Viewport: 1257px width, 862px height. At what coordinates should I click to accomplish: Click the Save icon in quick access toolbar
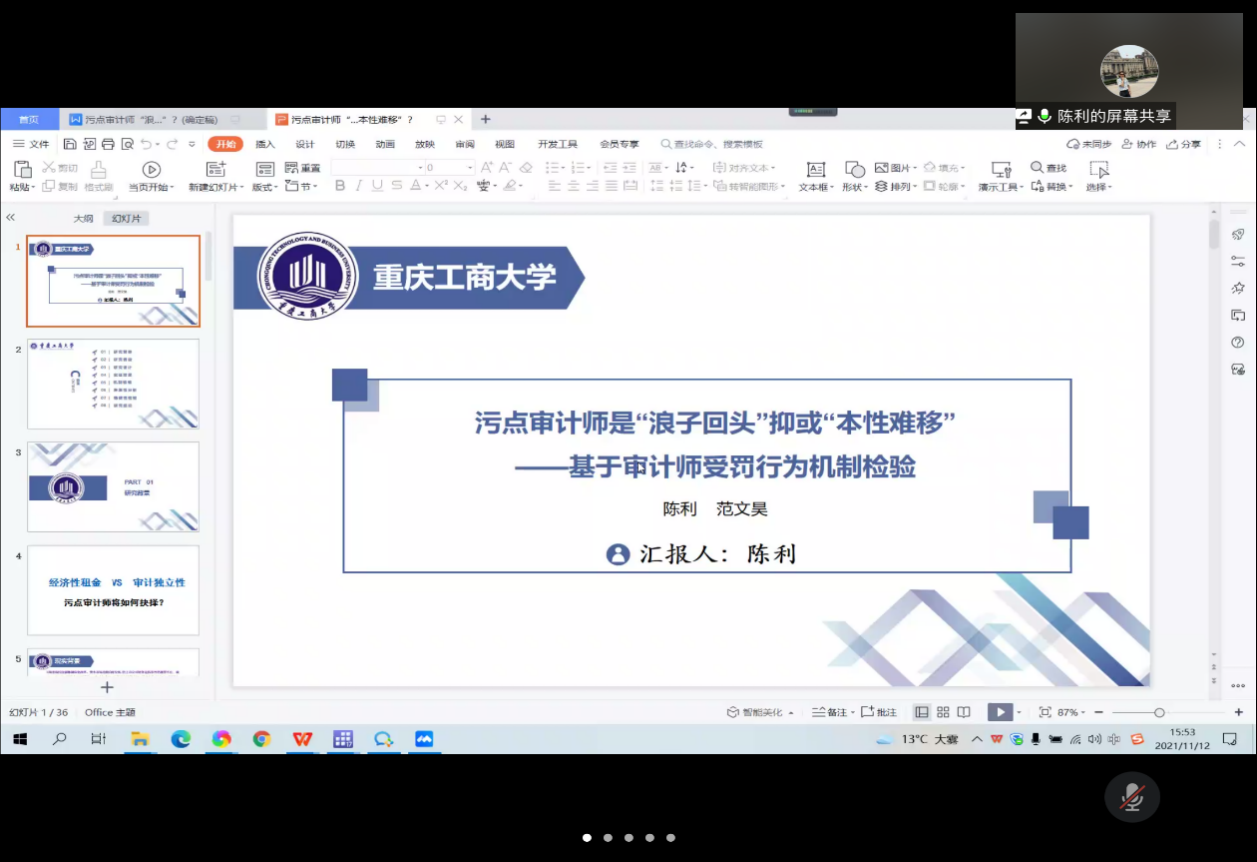(70, 144)
